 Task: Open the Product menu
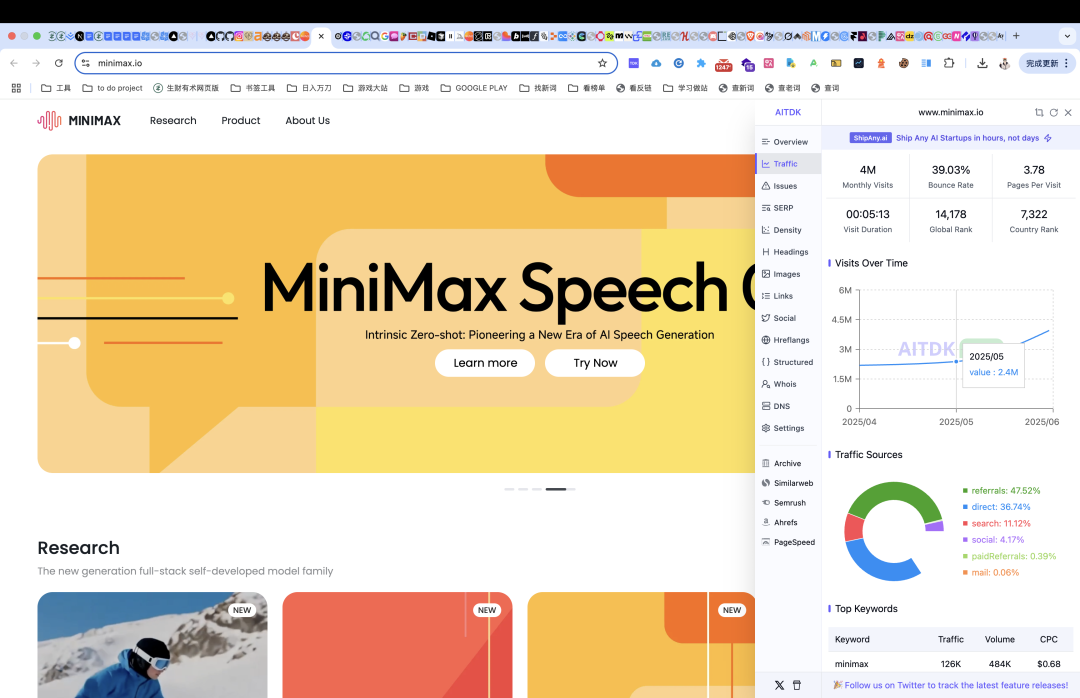pos(240,121)
